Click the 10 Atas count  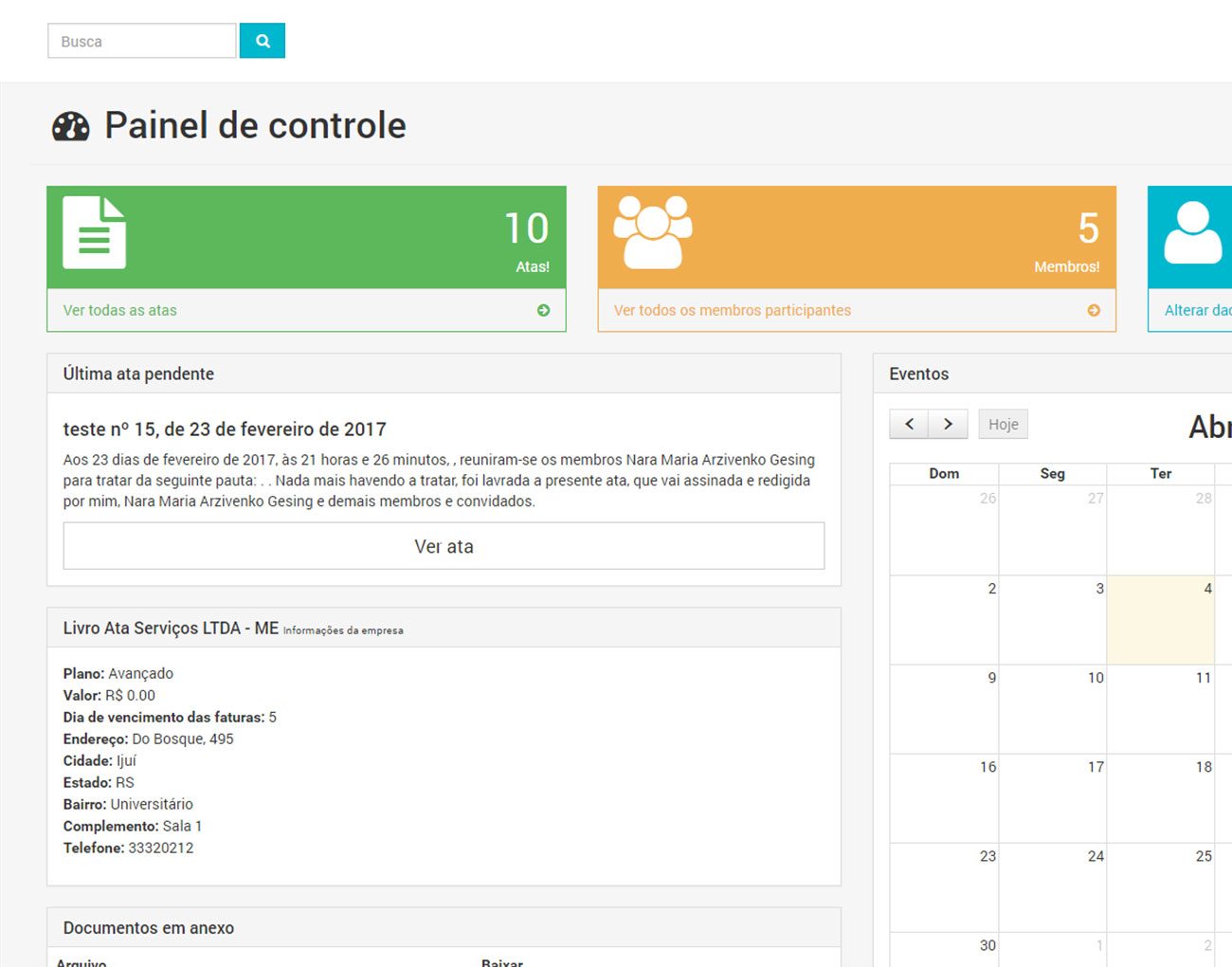[x=526, y=228]
